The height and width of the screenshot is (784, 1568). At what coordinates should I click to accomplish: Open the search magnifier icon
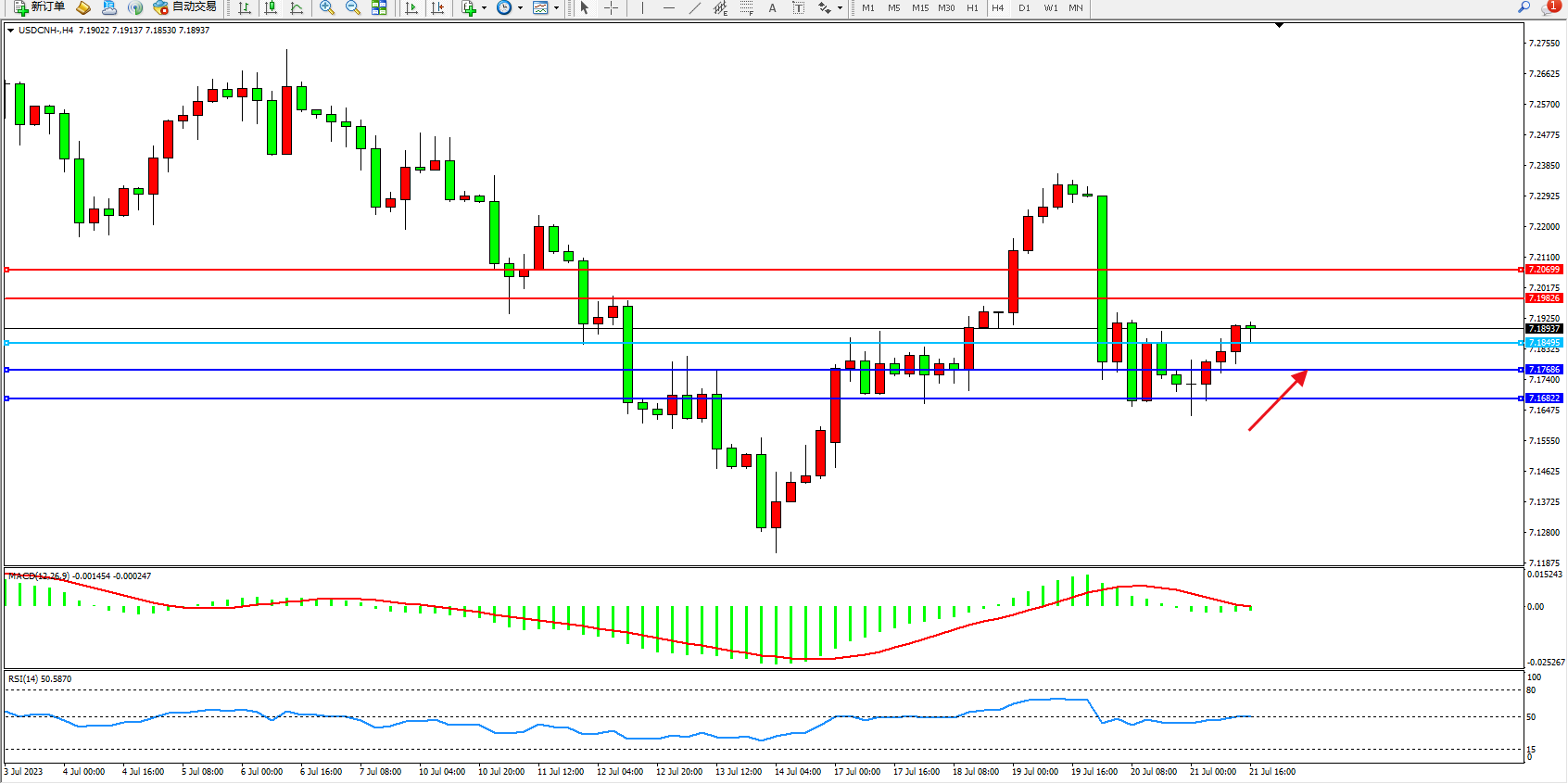(x=1524, y=7)
